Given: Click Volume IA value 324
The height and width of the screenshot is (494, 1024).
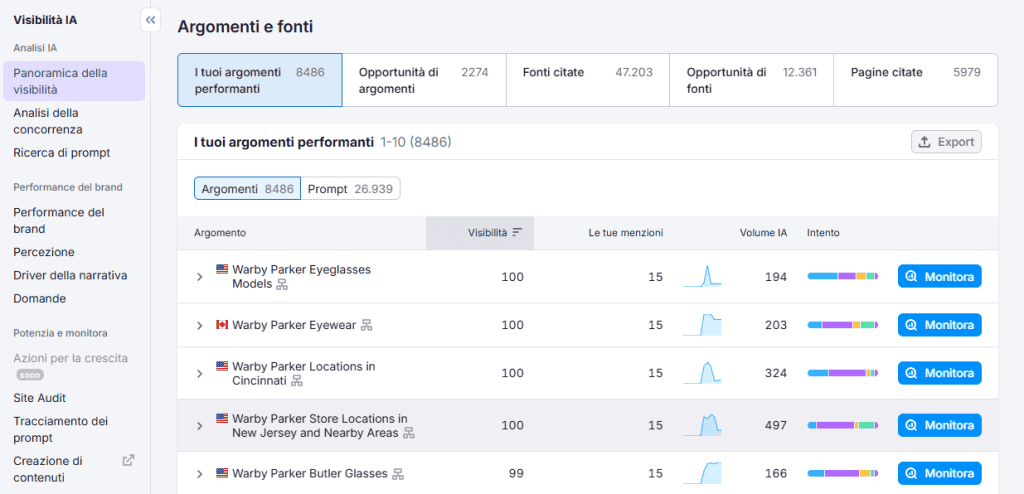Looking at the screenshot, I should [x=776, y=373].
